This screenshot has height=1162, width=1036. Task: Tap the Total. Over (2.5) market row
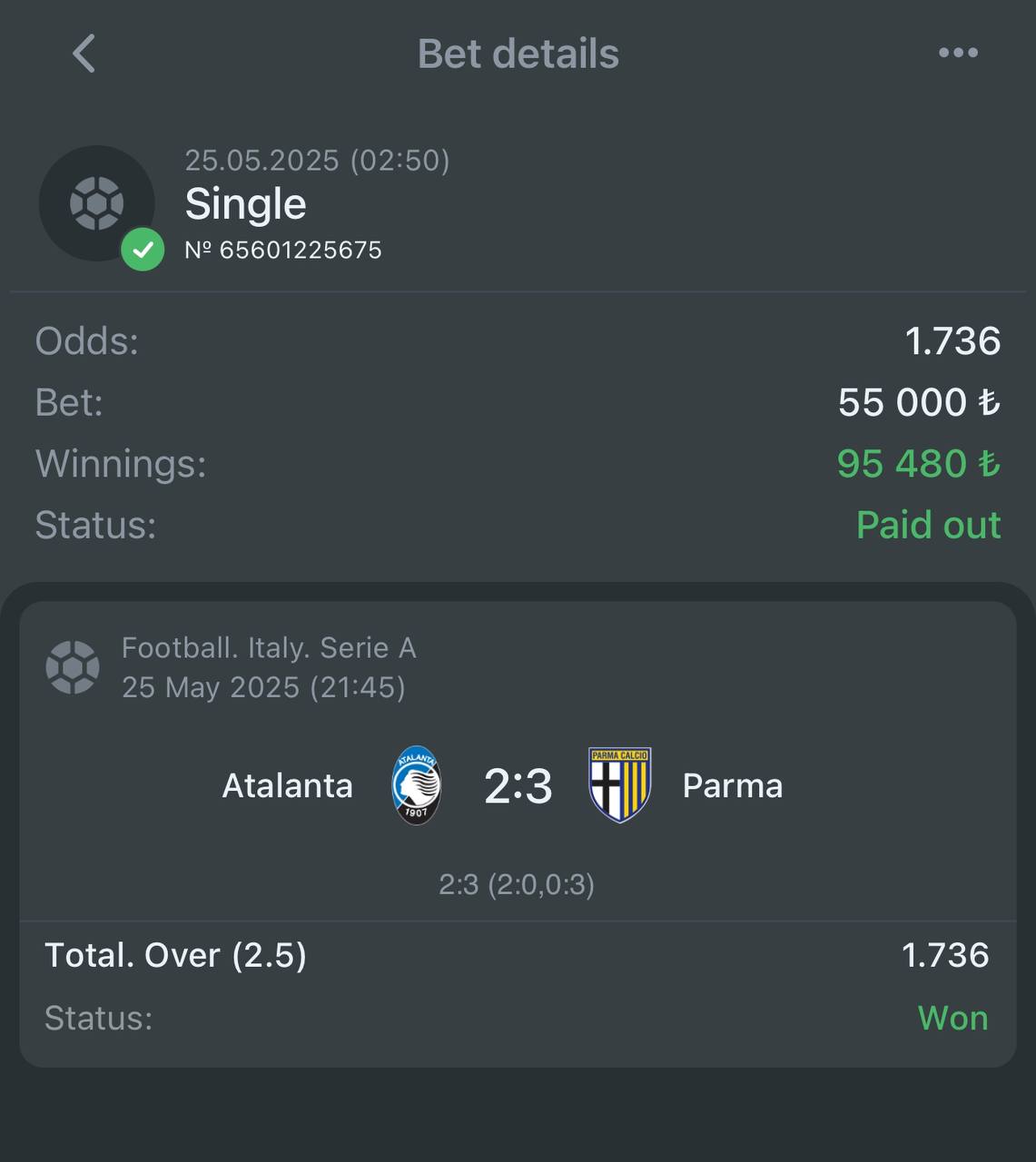pyautogui.click(x=518, y=955)
